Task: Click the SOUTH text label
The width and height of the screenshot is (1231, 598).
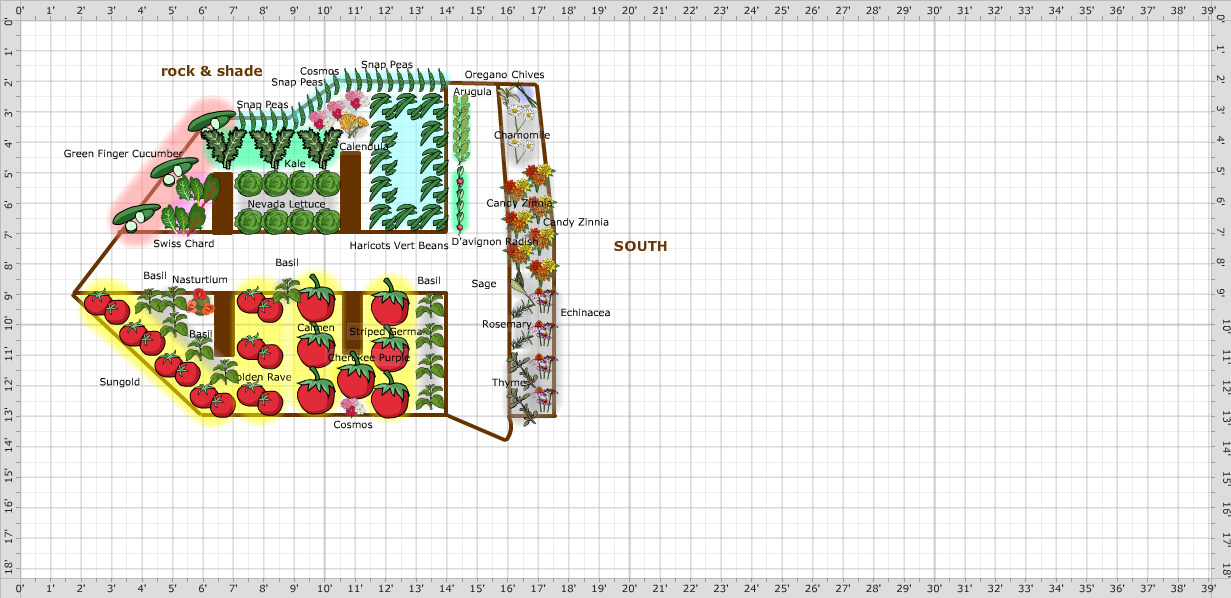Action: [x=641, y=246]
